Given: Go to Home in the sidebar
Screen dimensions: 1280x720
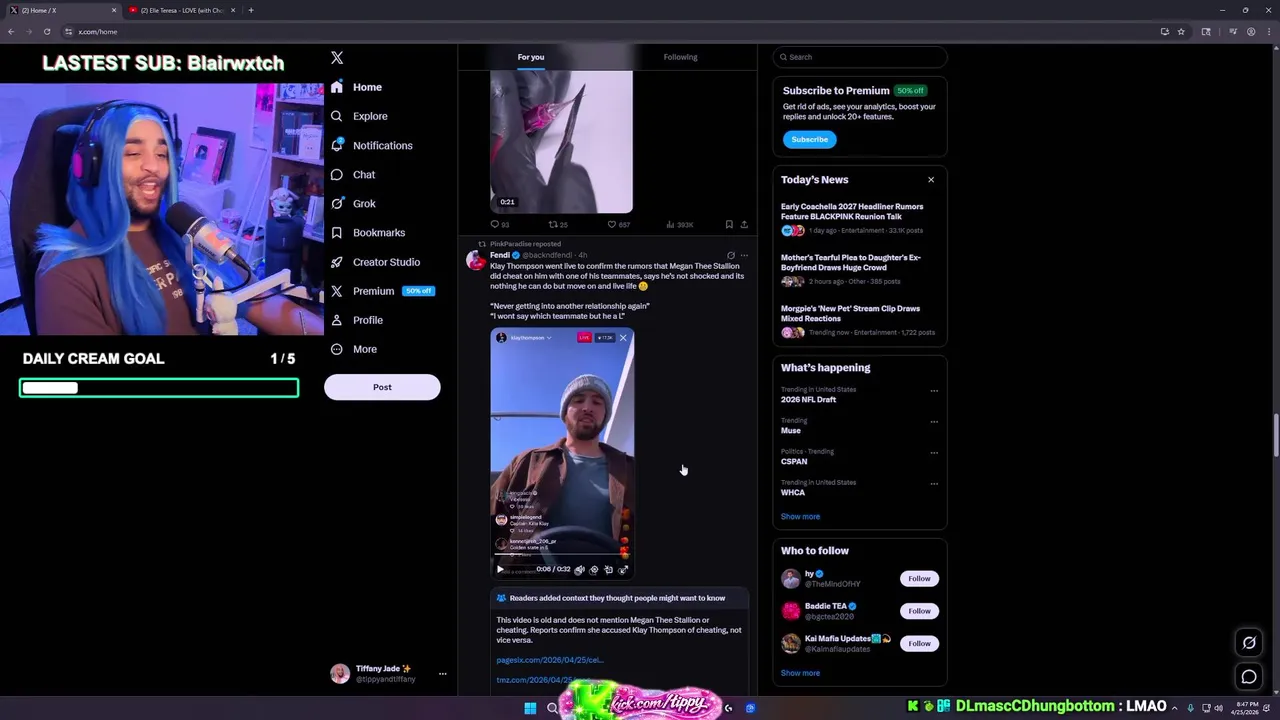Looking at the screenshot, I should [357, 87].
